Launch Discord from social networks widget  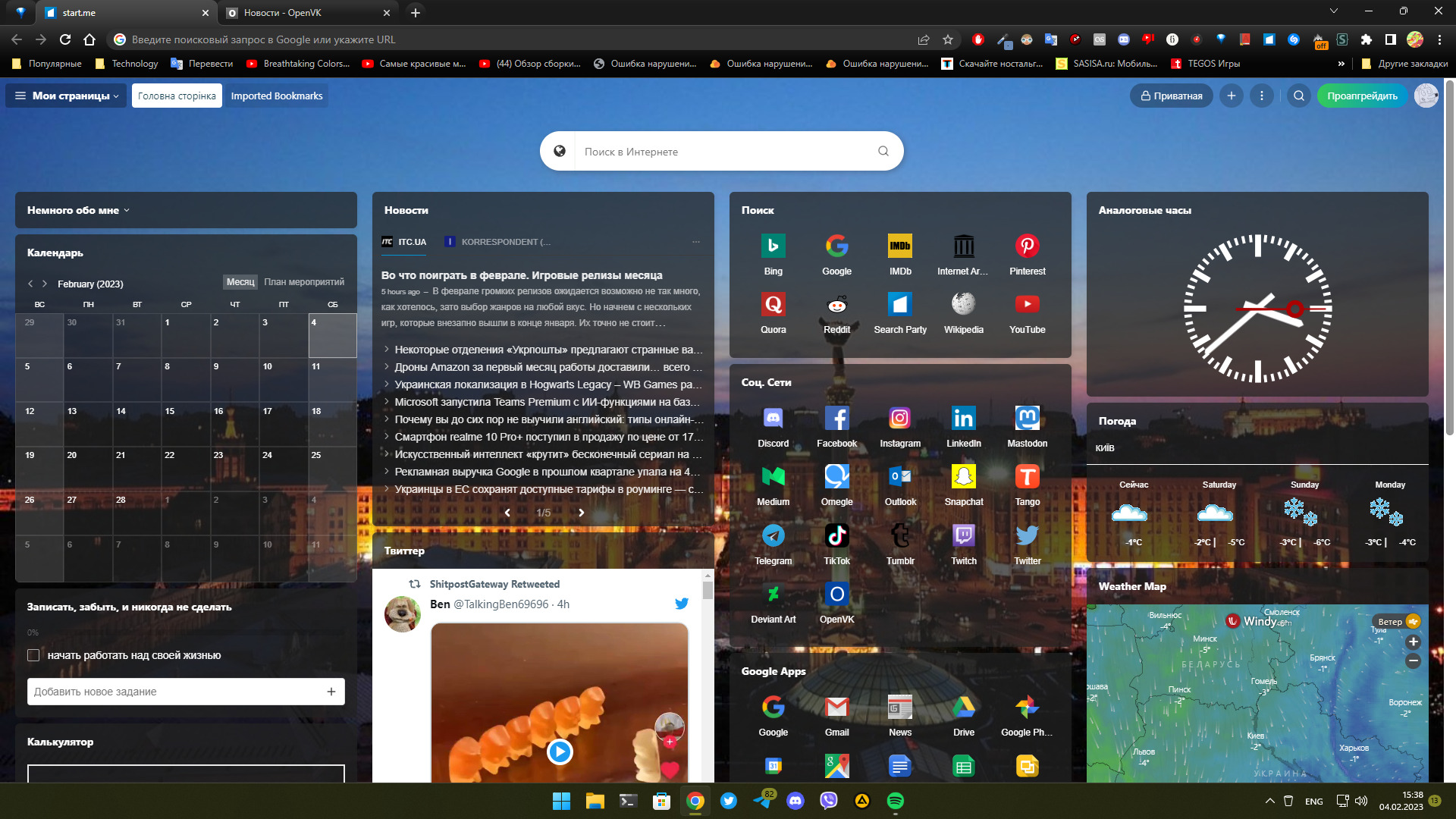click(773, 419)
